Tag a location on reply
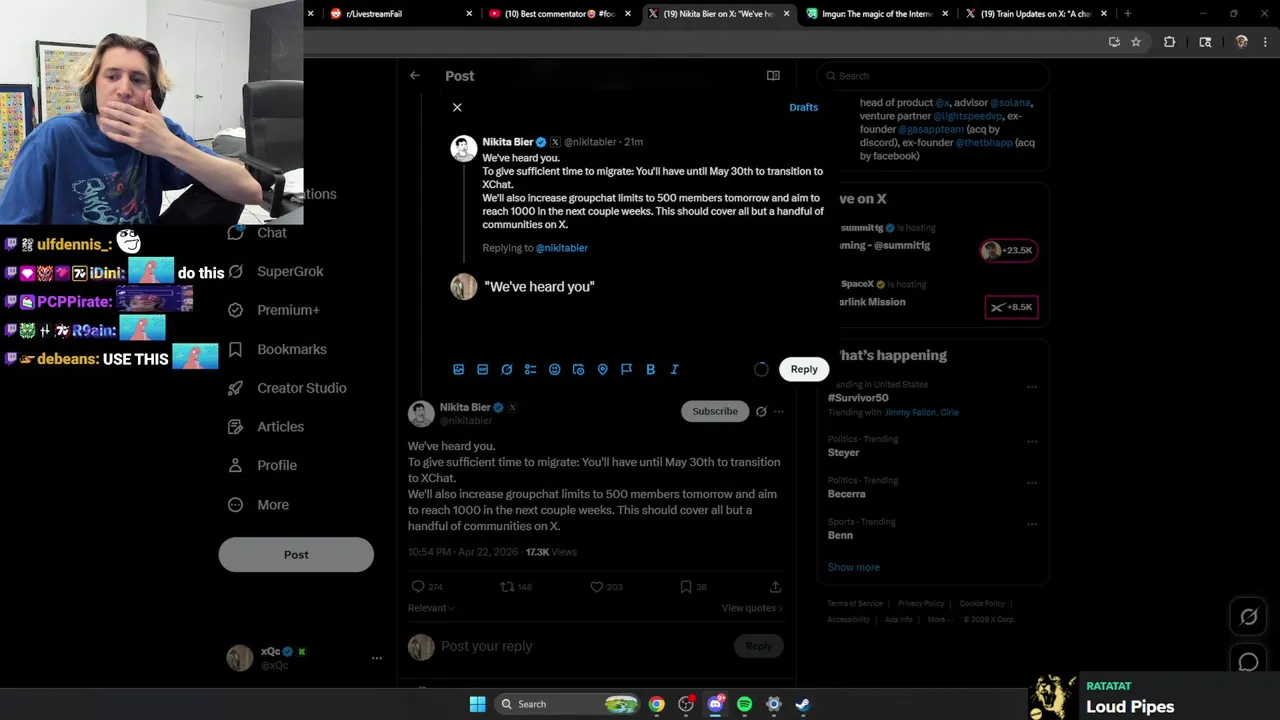This screenshot has width=1280, height=720. (603, 369)
